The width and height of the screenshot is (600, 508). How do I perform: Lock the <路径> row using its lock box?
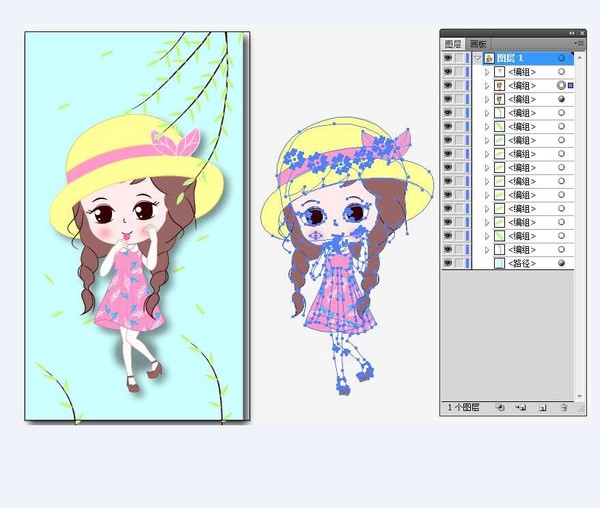(x=459, y=263)
